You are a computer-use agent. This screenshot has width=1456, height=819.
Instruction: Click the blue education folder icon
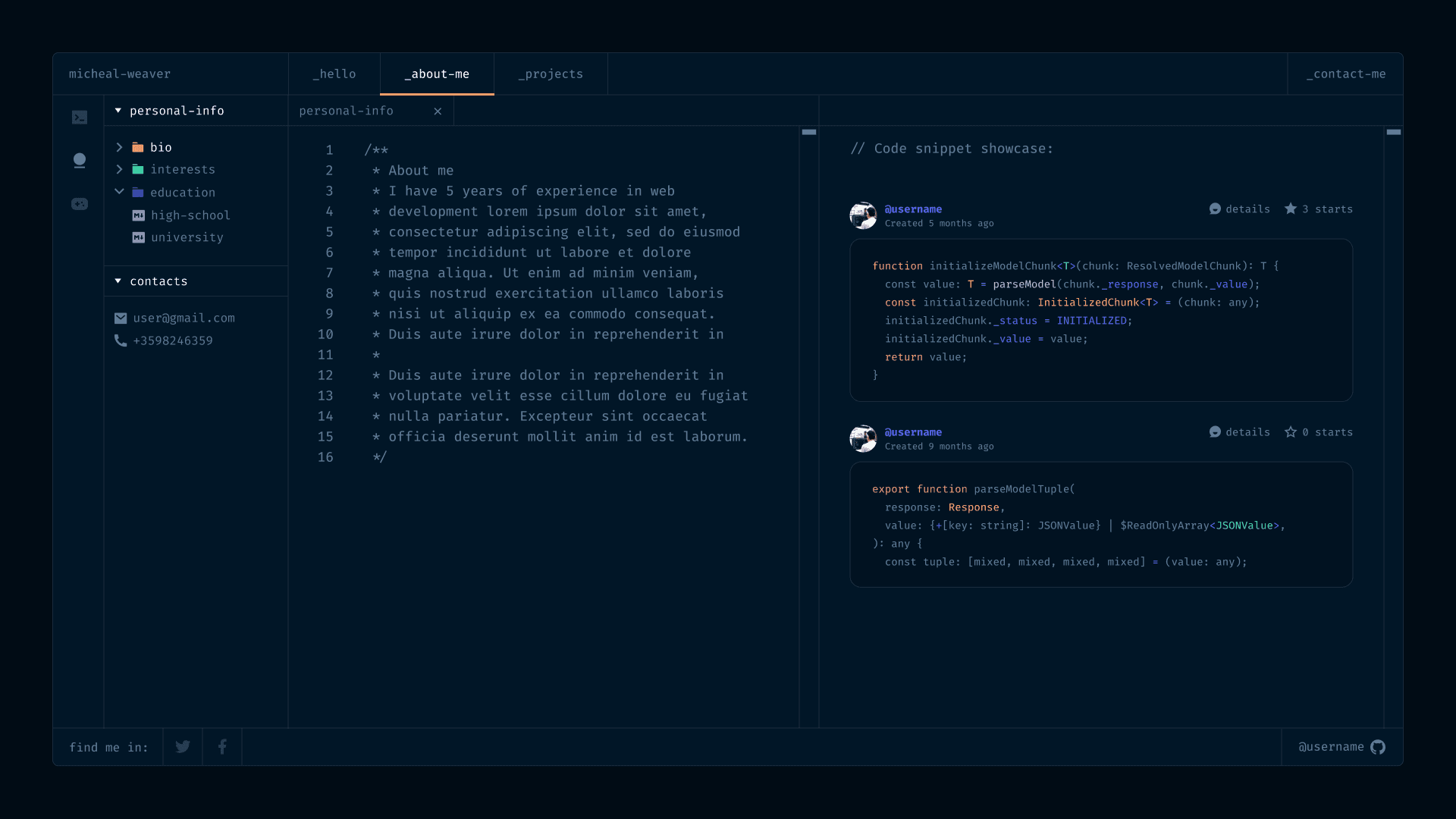tap(138, 193)
